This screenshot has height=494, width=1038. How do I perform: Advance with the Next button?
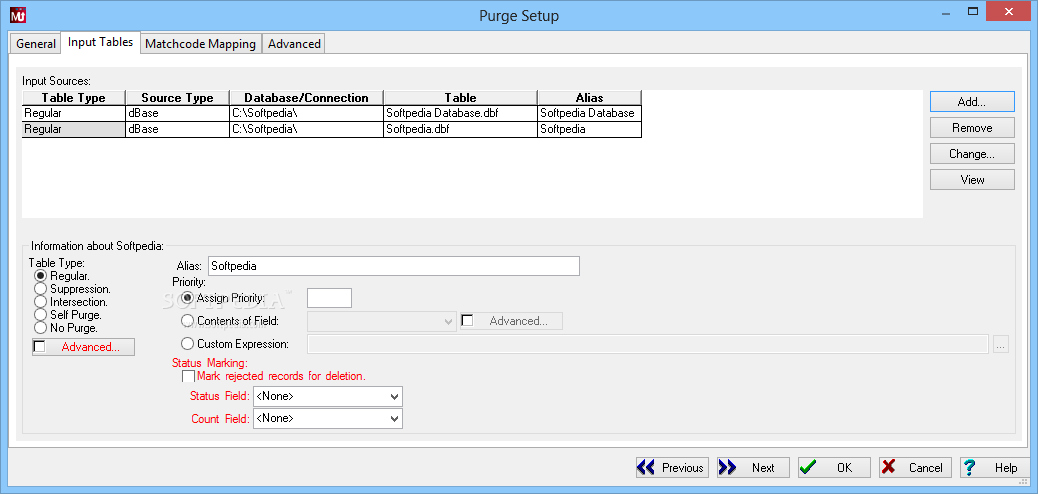click(x=753, y=468)
